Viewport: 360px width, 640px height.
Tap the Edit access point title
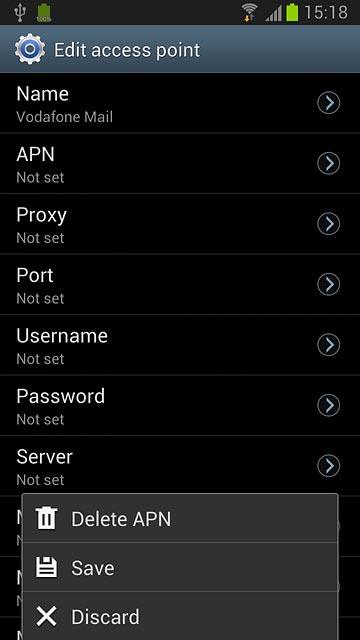(x=127, y=50)
